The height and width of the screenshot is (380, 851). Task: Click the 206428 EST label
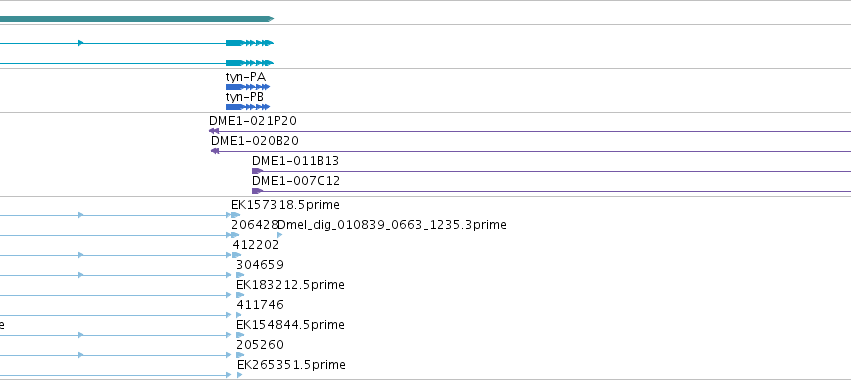coord(255,225)
